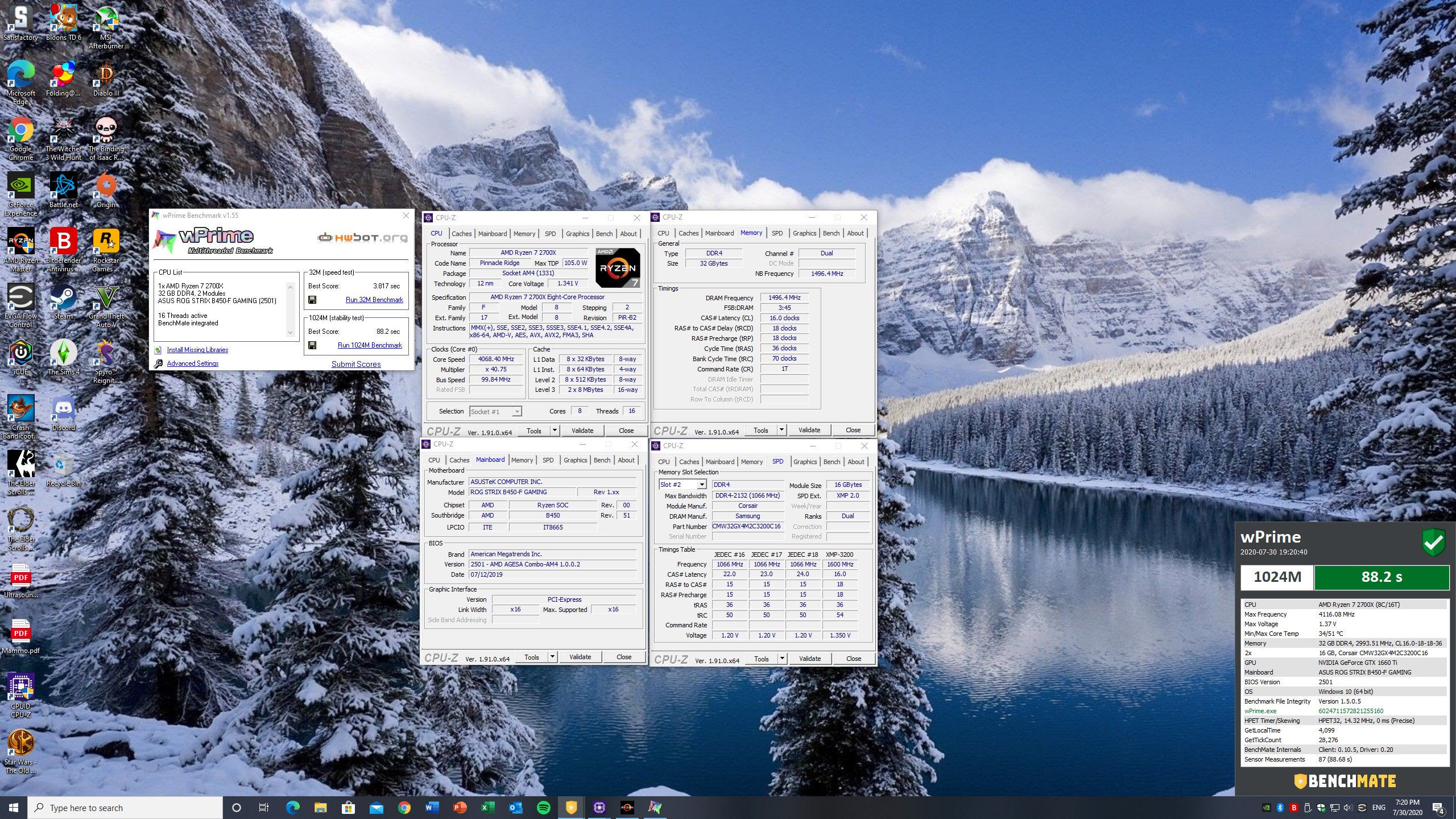
Task: Click the 88.2 s BenchMate result
Action: point(1381,577)
